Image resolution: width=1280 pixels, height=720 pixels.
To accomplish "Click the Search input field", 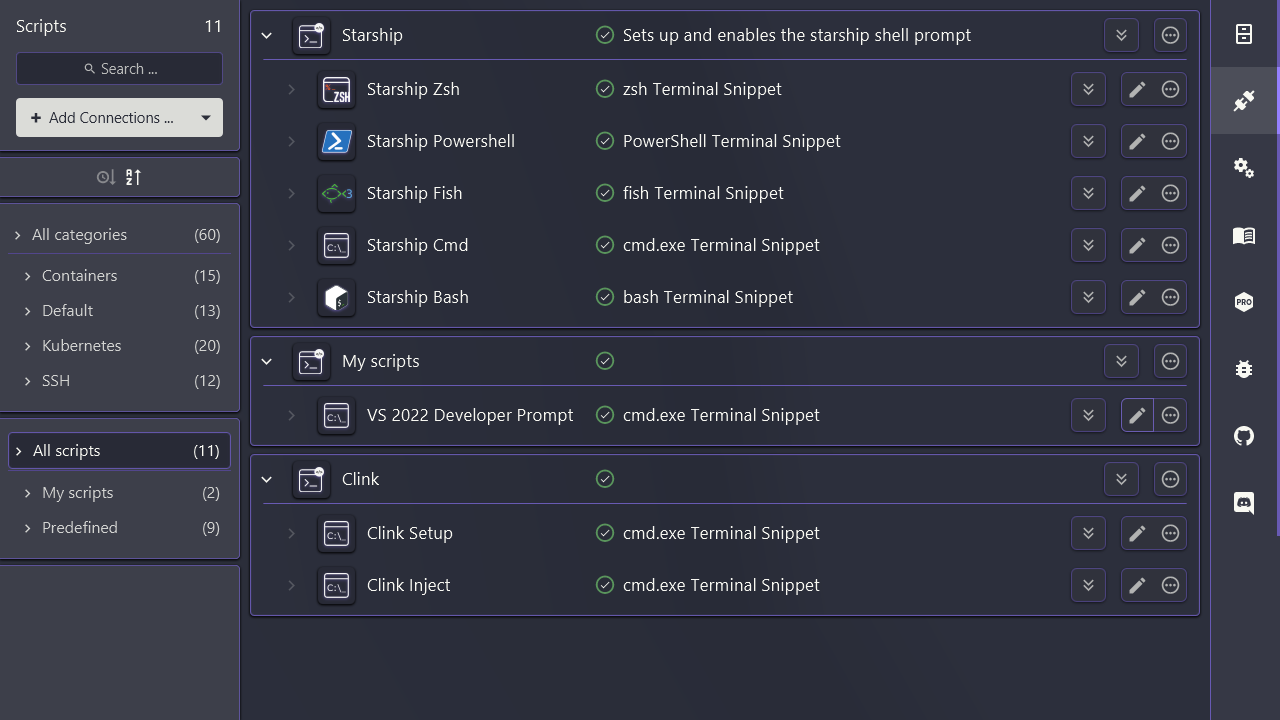I will pyautogui.click(x=120, y=69).
